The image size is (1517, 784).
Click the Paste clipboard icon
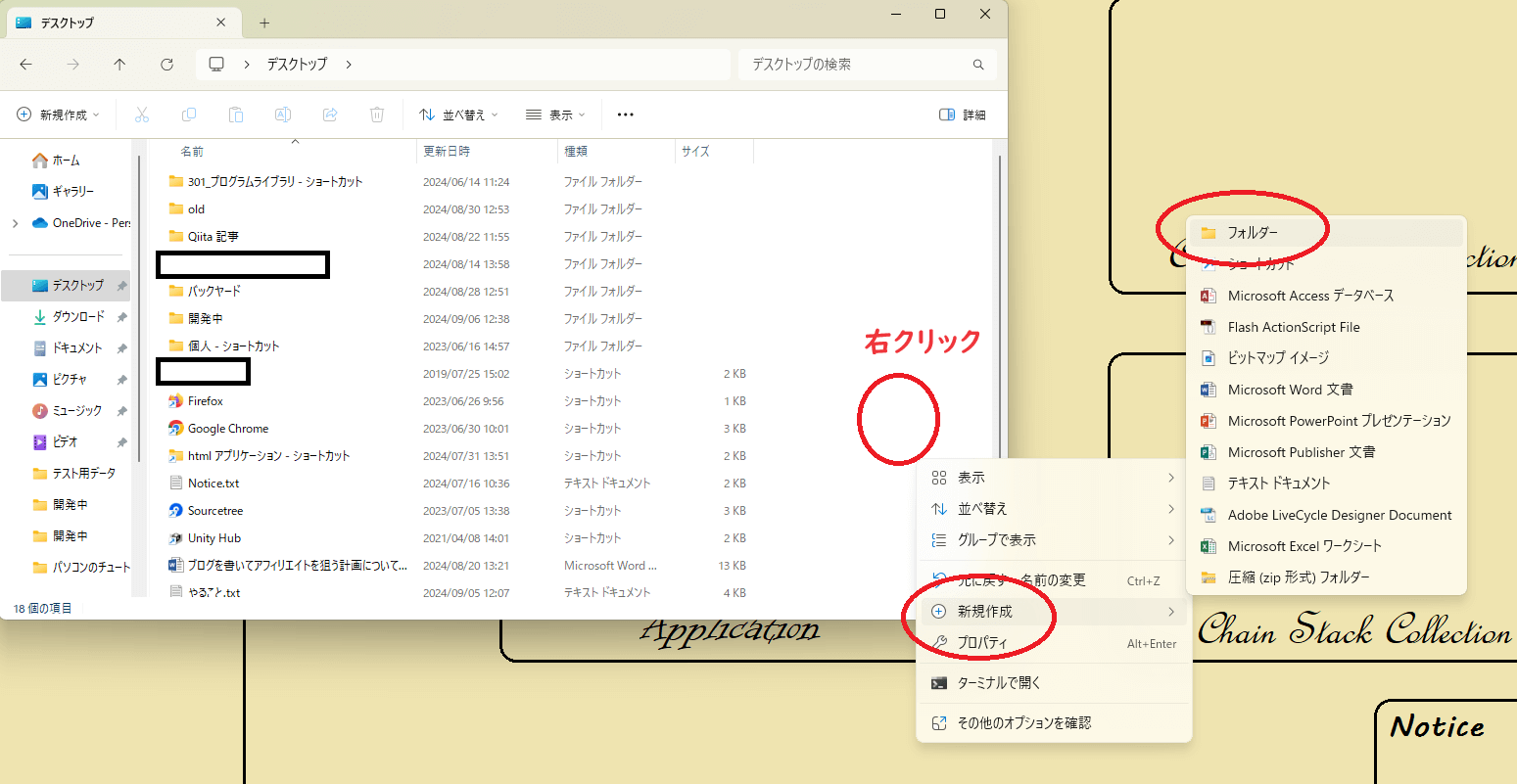point(236,115)
